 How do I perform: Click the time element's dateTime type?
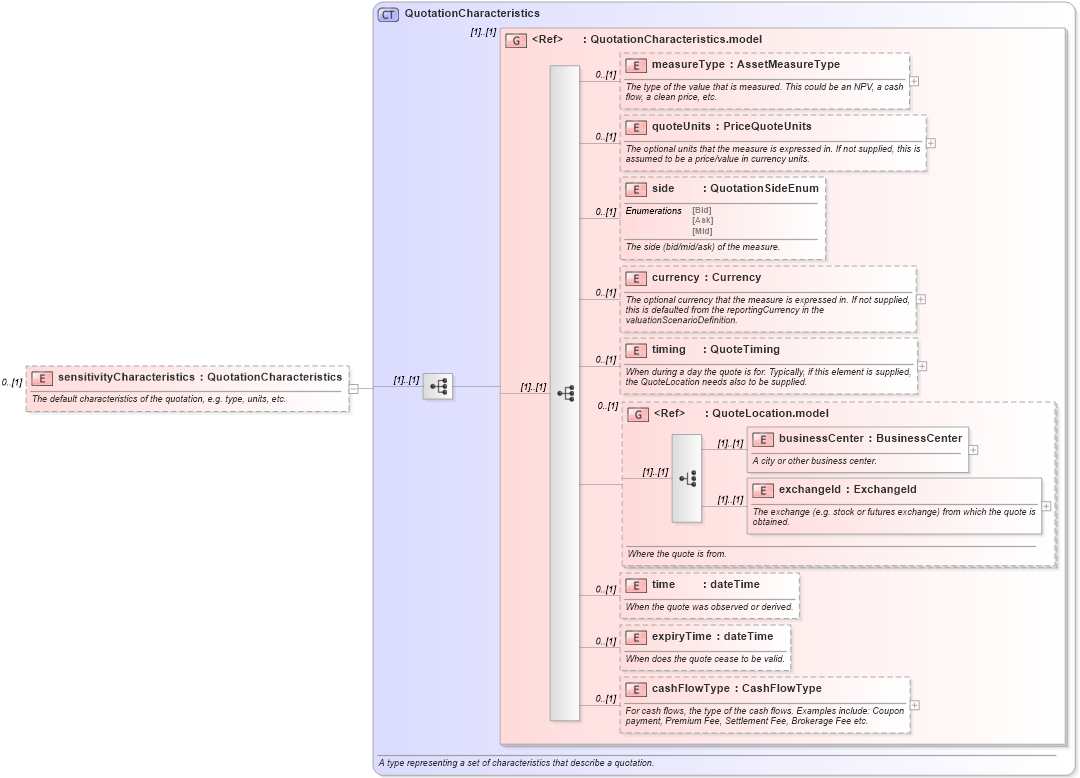(735, 585)
